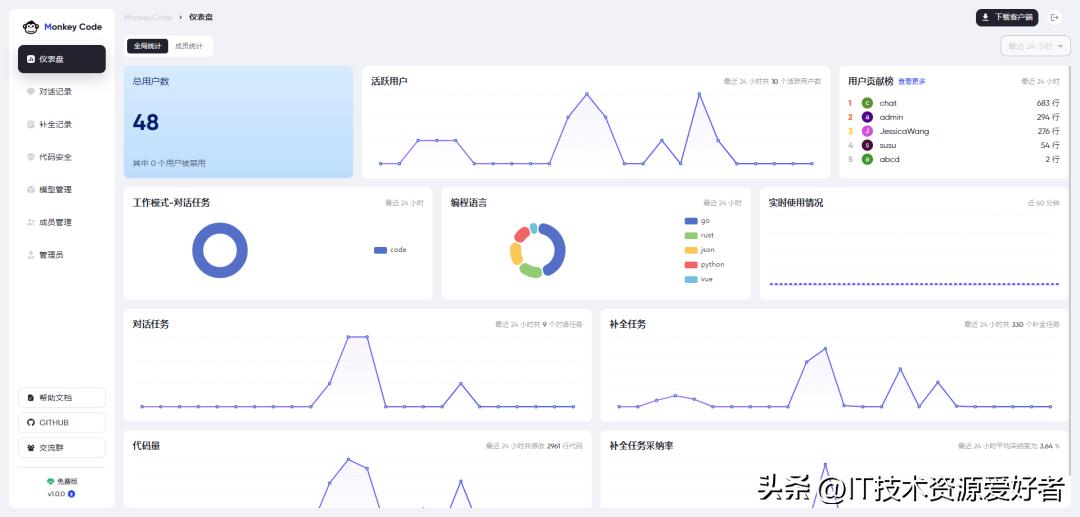The height and width of the screenshot is (517, 1080).
Task: Select the 仪表盘 sidebar item
Action: coord(62,59)
